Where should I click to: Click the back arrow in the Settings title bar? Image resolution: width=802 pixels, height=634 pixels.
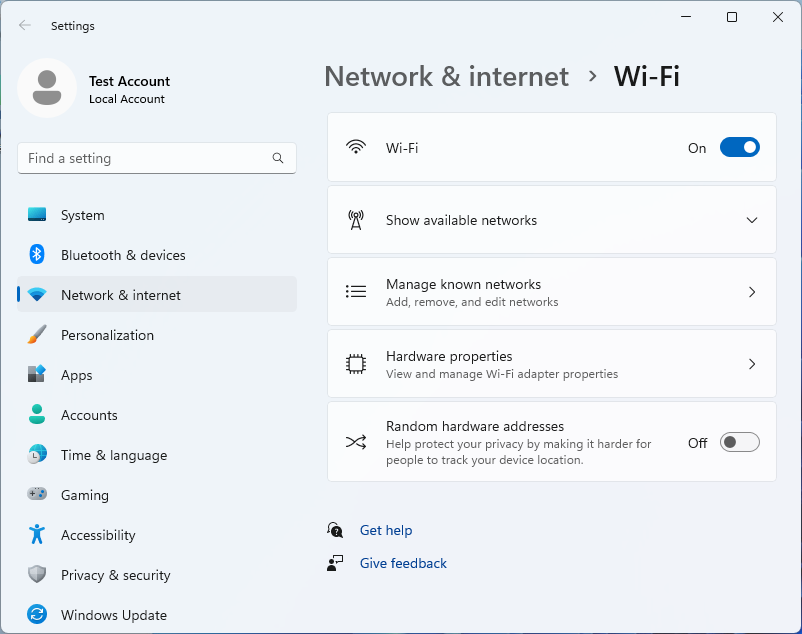click(x=25, y=26)
